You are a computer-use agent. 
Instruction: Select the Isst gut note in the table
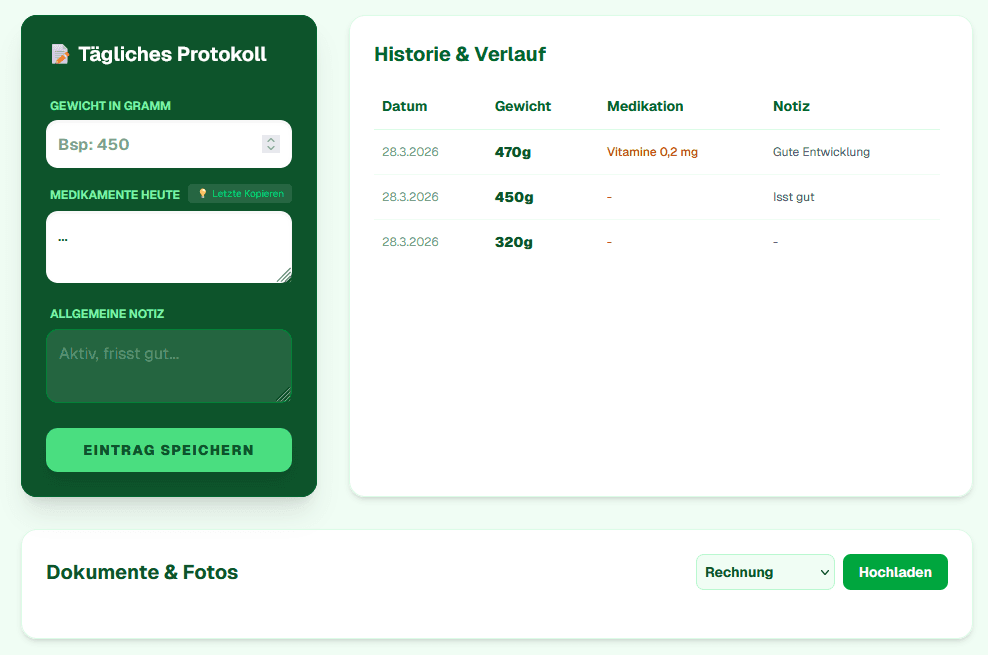pyautogui.click(x=793, y=197)
